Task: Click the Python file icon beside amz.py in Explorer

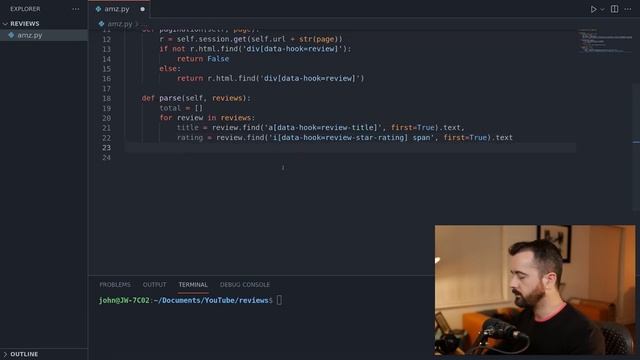Action: tap(11, 35)
